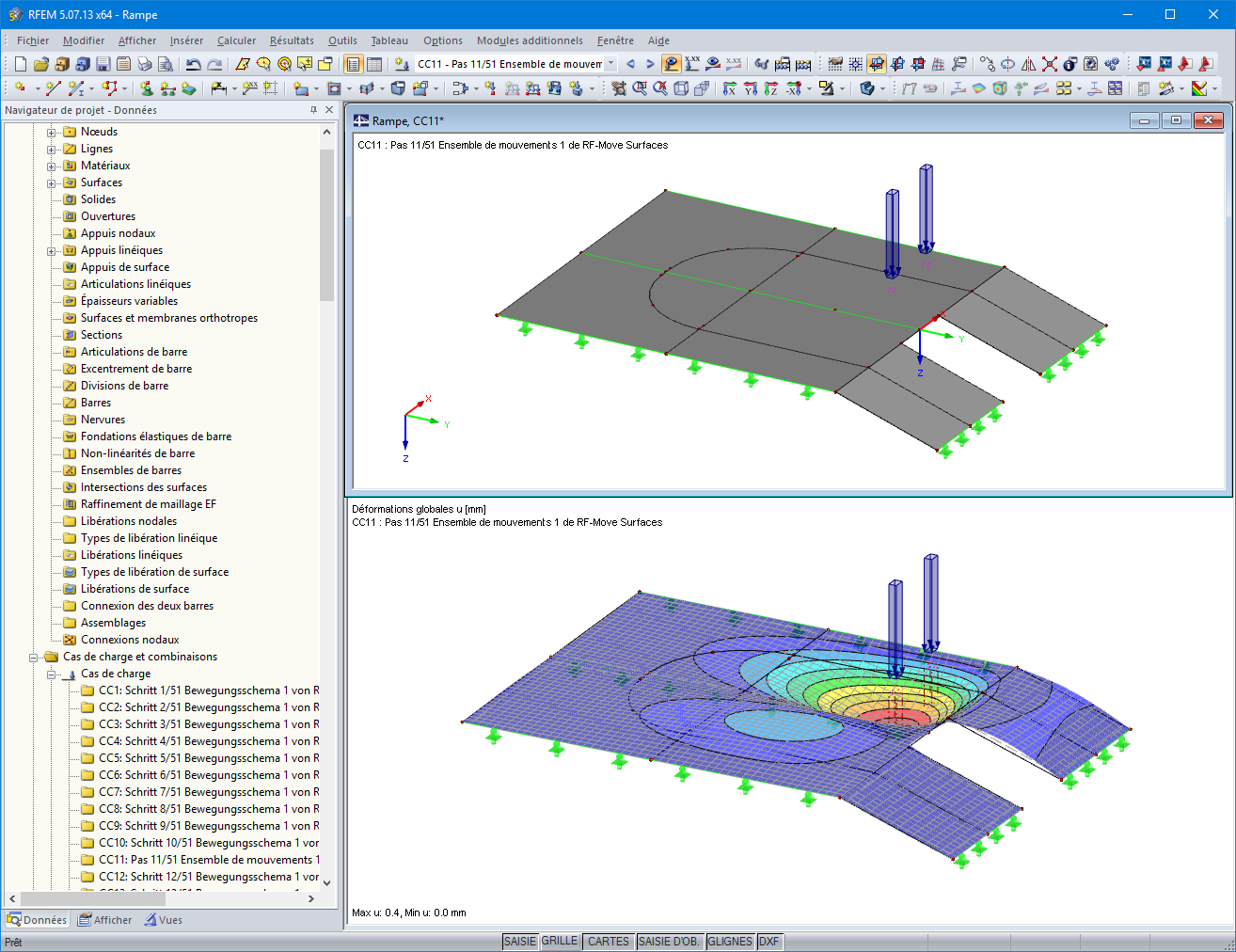Expand the Nœuds tree node

(53, 132)
